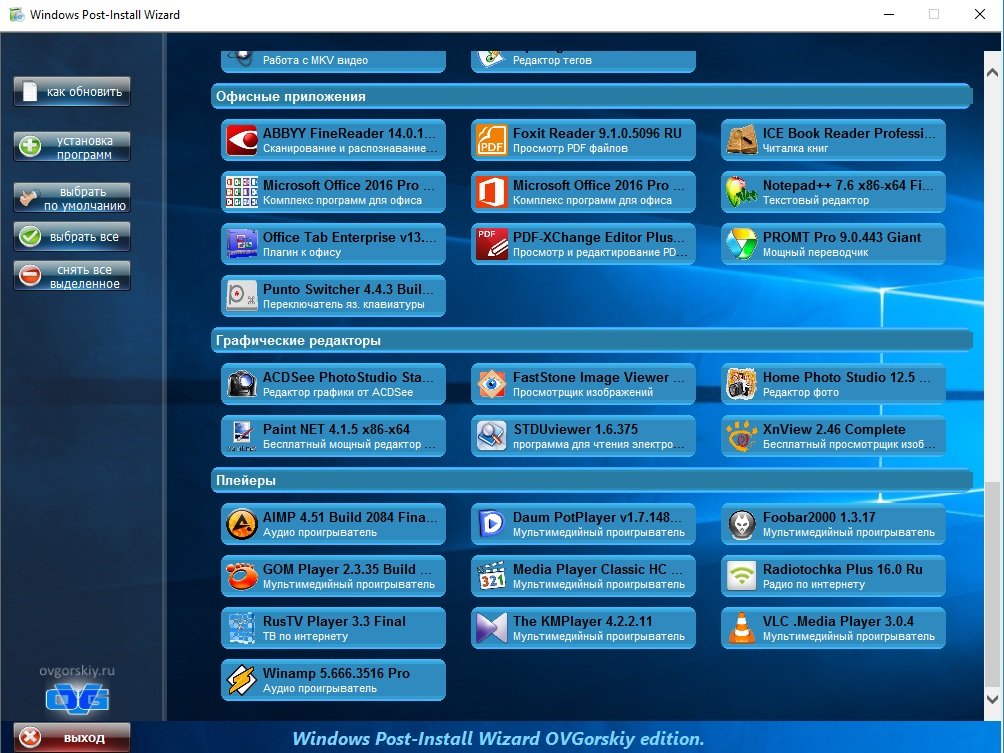The image size is (1004, 753).
Task: Select Microsoft Office 2016 with orange logo icon
Action: coord(492,192)
